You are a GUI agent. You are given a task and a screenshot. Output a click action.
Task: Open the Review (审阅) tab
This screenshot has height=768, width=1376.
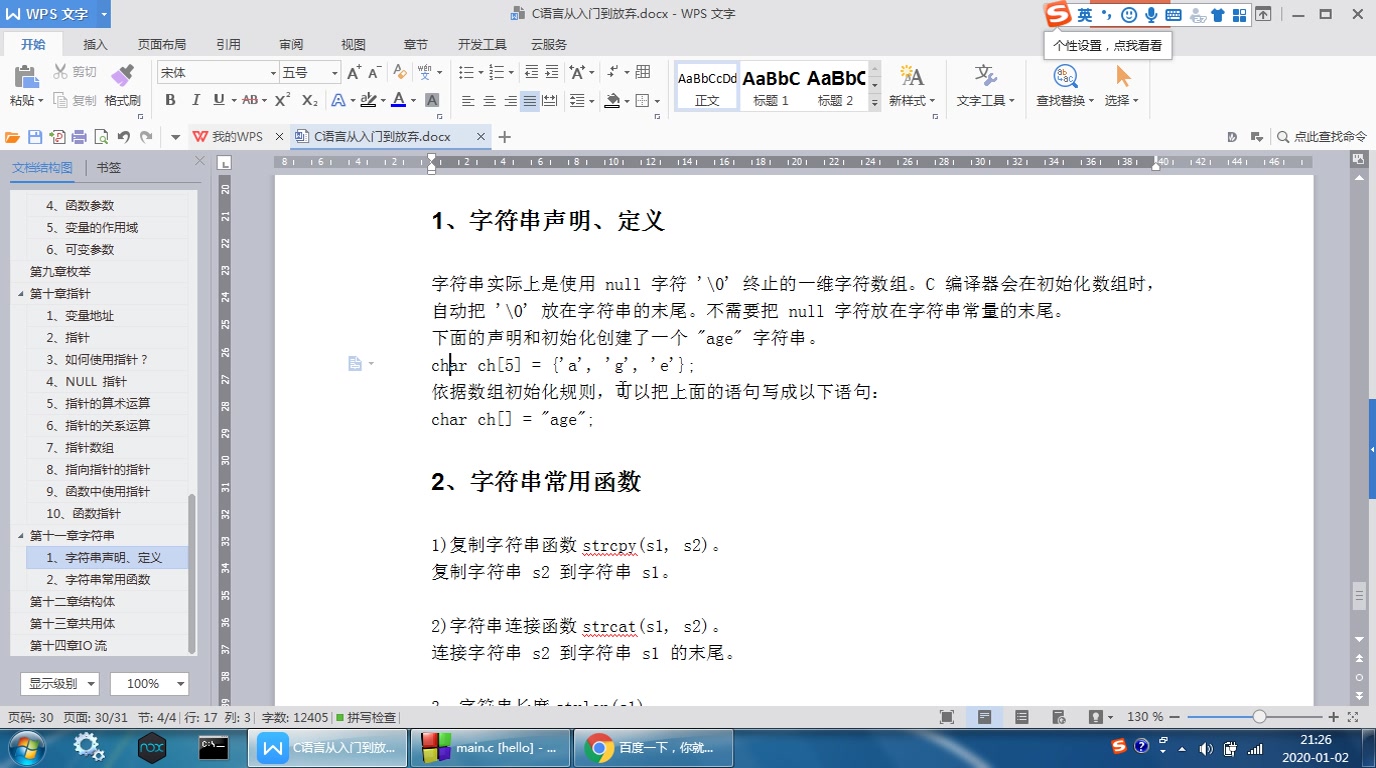click(x=291, y=45)
